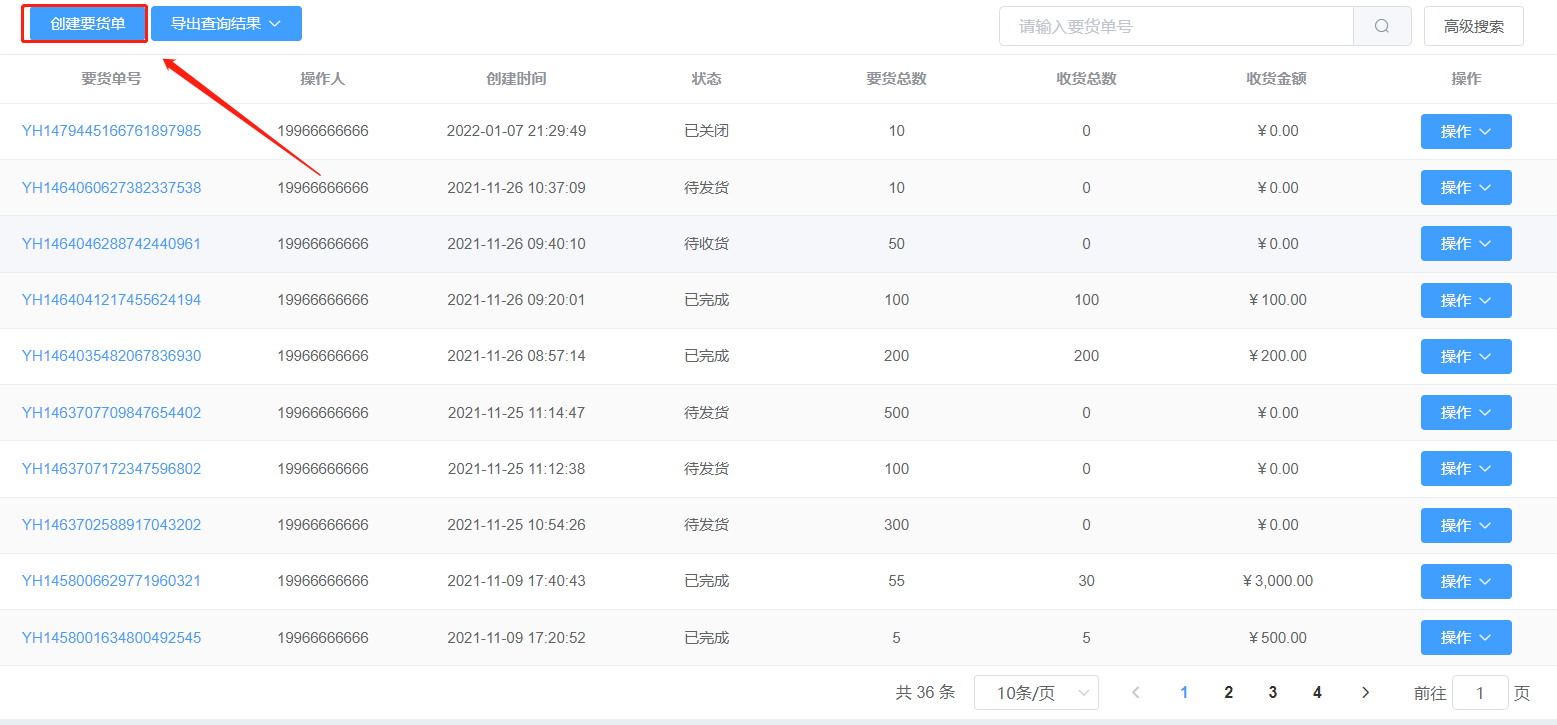Image resolution: width=1557 pixels, height=725 pixels.
Task: Open order YH1463707709847654402
Action: [111, 412]
